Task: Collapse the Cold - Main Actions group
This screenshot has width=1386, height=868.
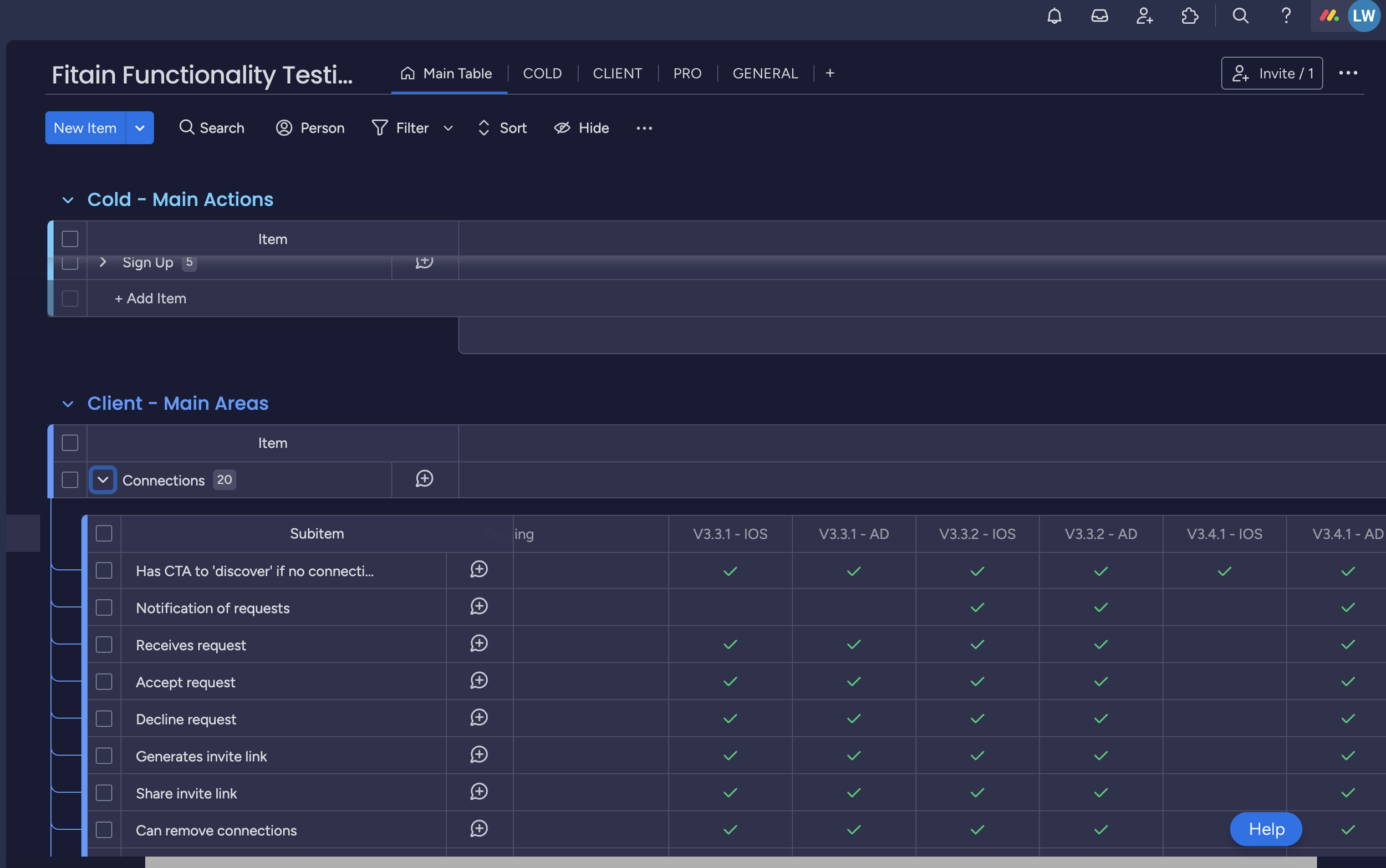Action: coord(68,200)
